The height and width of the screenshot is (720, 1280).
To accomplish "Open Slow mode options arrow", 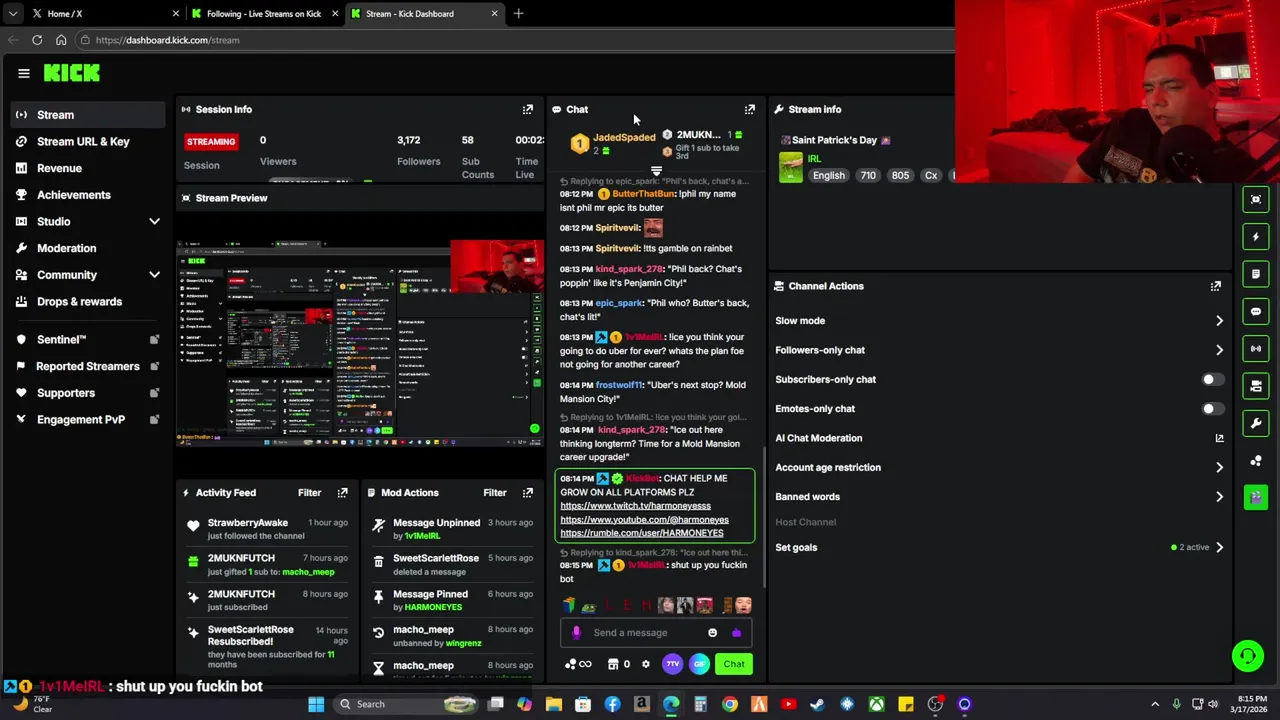I will pyautogui.click(x=1219, y=321).
